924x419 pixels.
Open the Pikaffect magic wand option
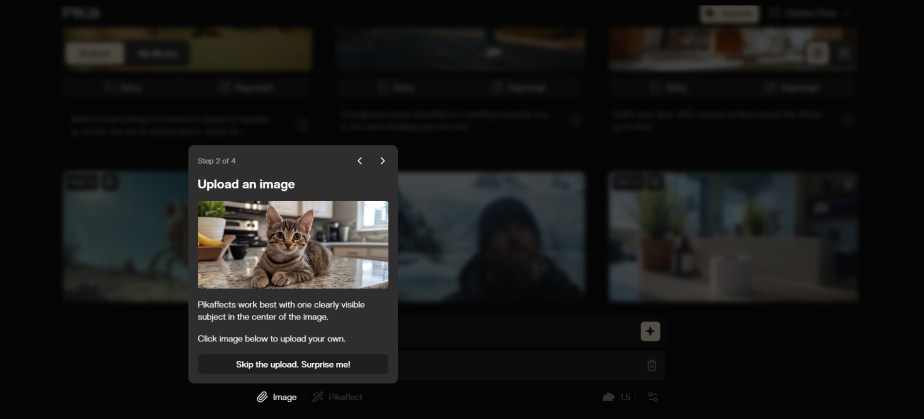(x=337, y=397)
